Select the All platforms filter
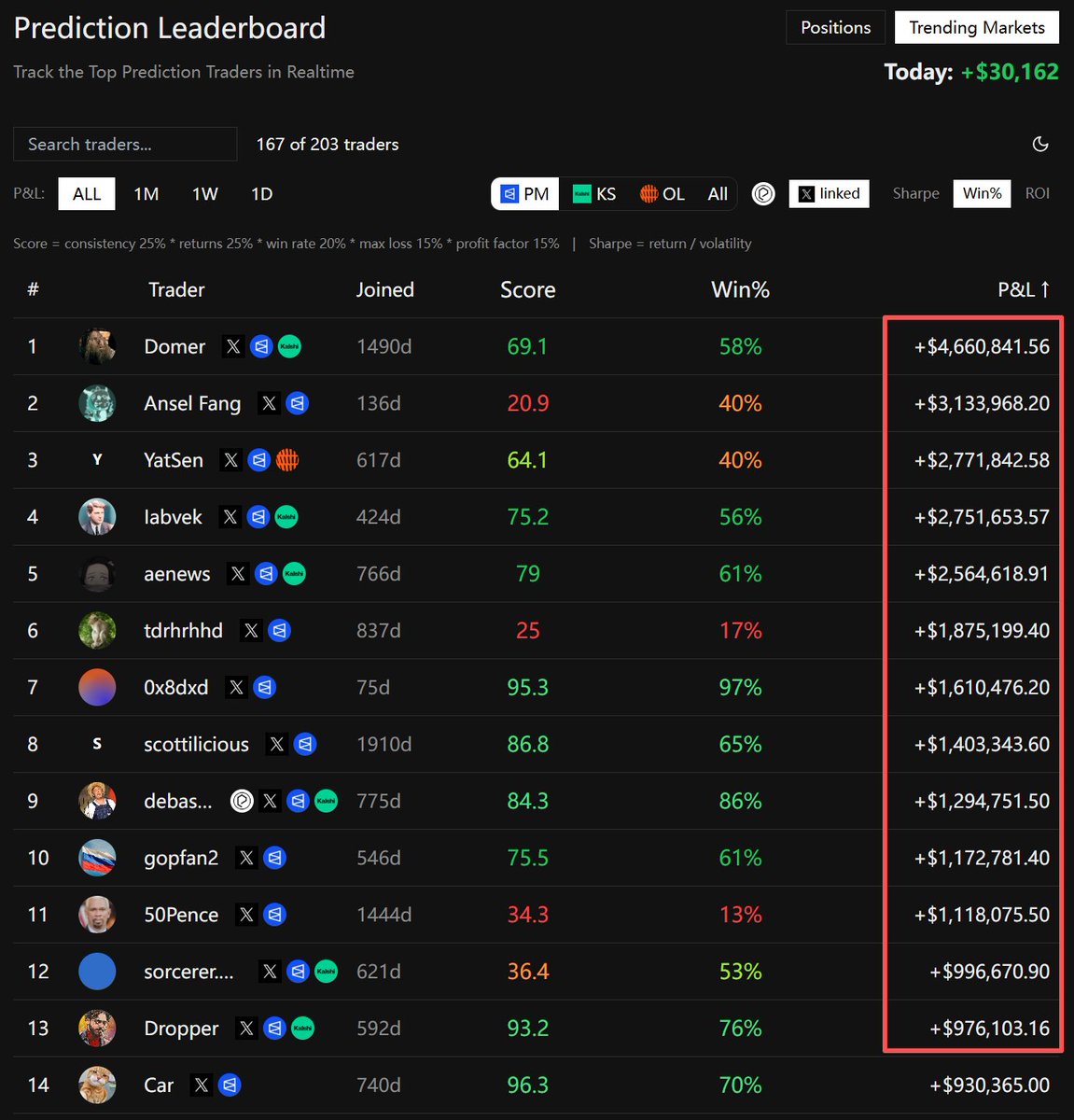Image resolution: width=1074 pixels, height=1120 pixels. click(718, 194)
